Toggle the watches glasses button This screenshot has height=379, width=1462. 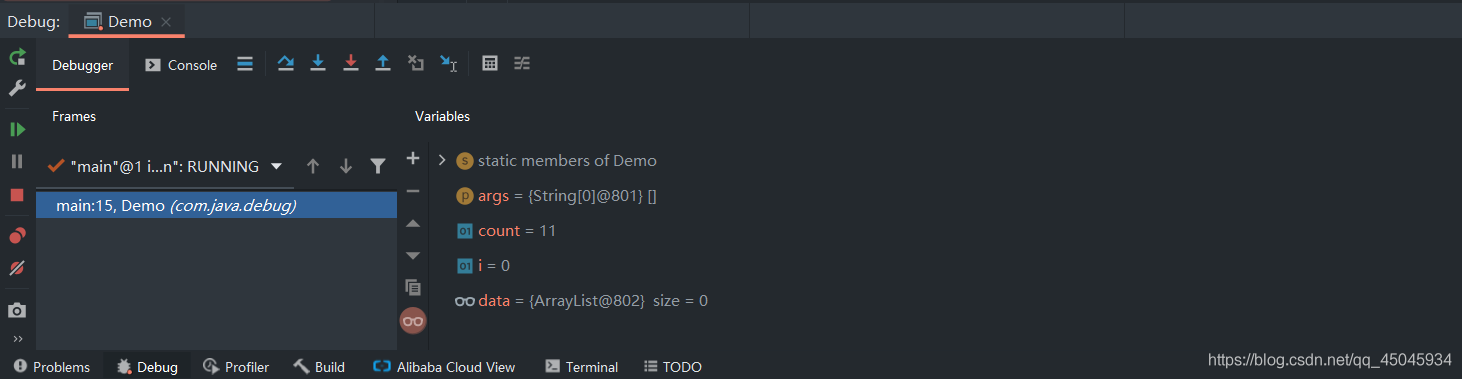click(413, 320)
